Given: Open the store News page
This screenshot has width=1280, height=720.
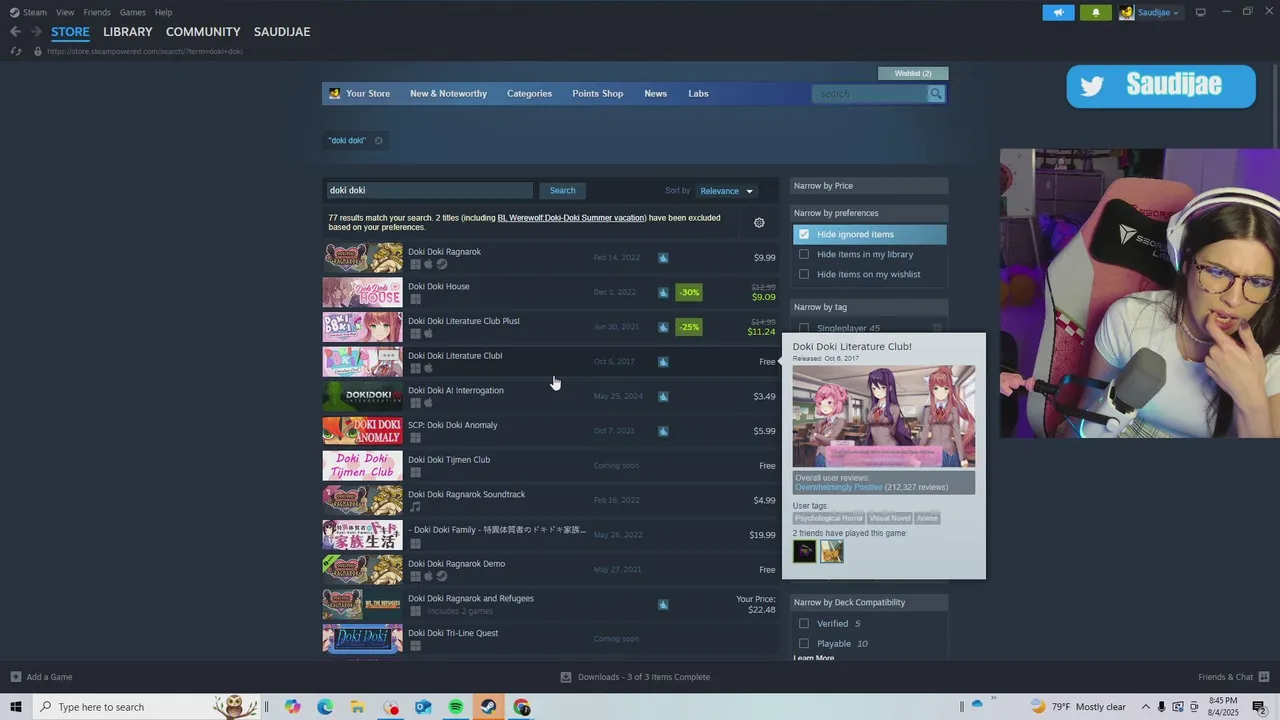Looking at the screenshot, I should 655,94.
